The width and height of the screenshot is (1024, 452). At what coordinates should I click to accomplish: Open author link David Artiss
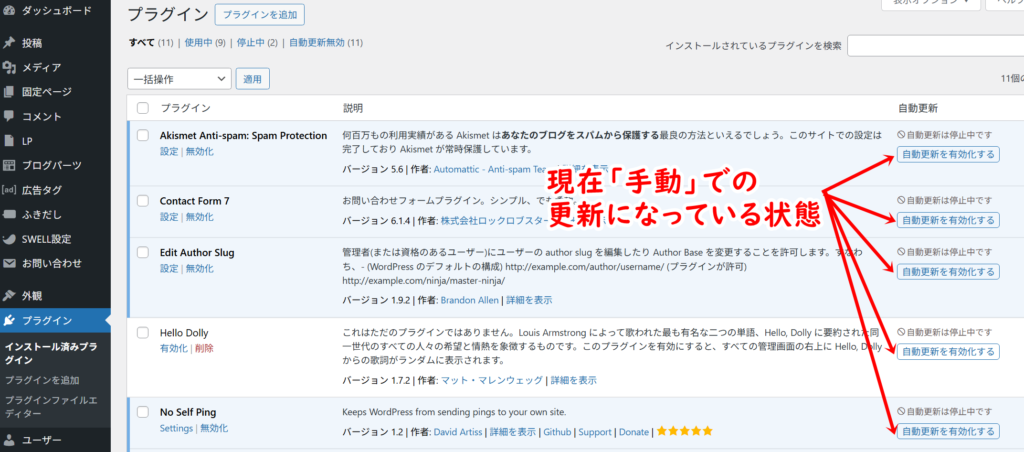click(458, 432)
